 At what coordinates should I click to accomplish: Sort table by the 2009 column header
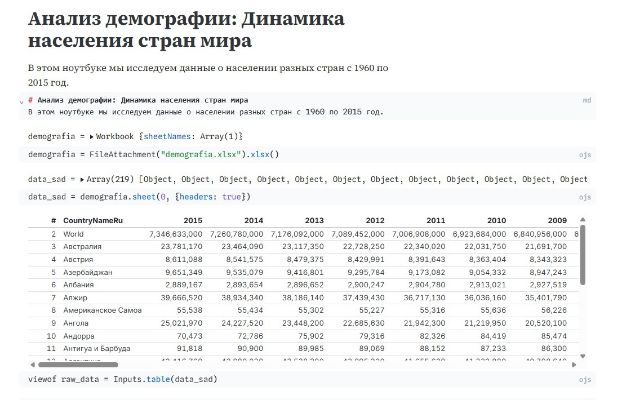[558, 220]
